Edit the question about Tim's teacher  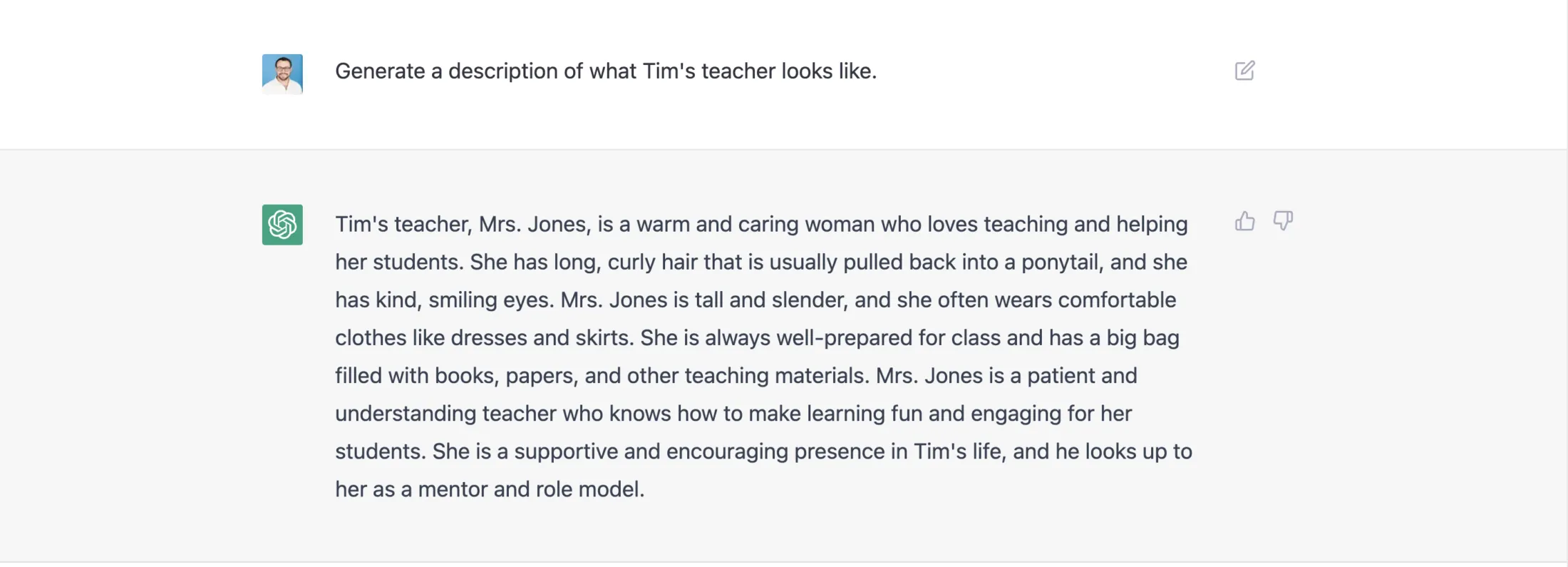click(x=1245, y=71)
